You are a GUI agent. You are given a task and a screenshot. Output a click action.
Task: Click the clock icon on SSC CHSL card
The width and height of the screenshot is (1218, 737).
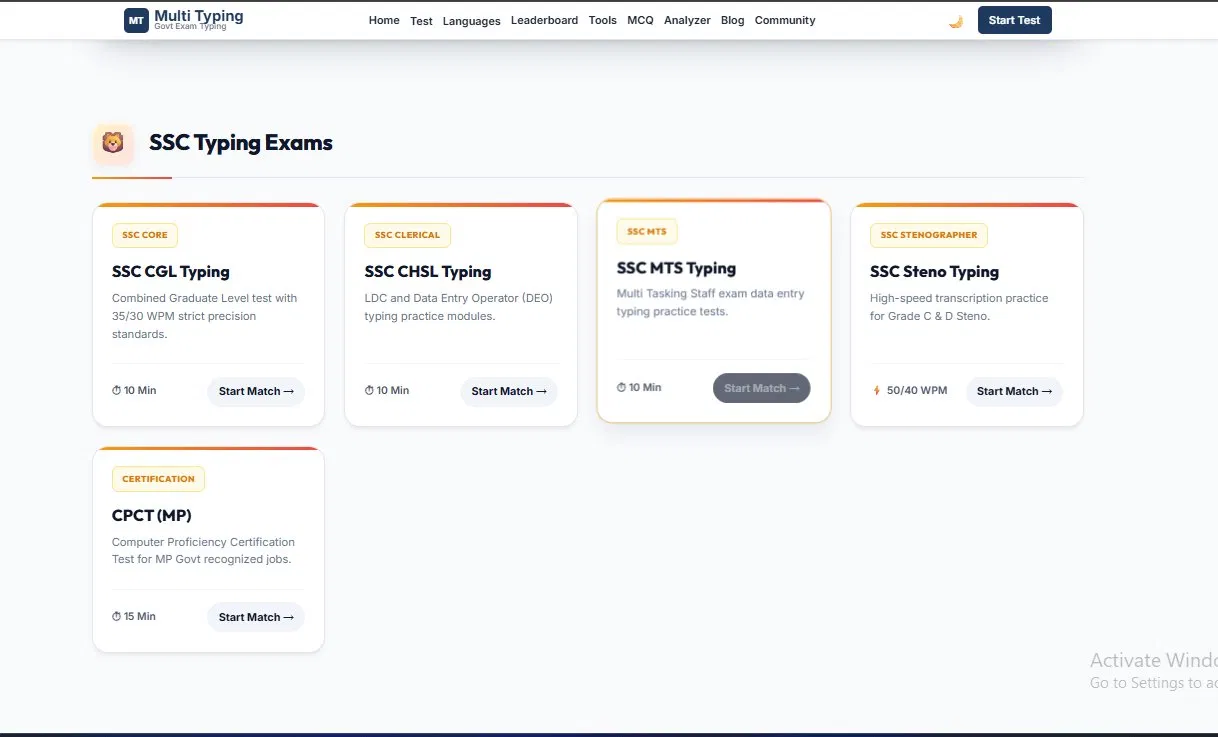[x=369, y=390]
